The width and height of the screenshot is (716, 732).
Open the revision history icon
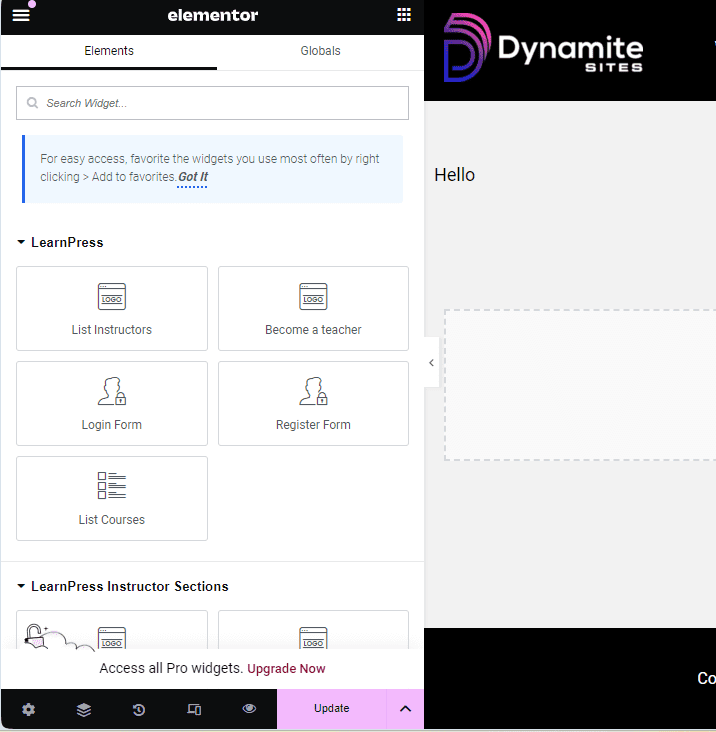(x=139, y=709)
